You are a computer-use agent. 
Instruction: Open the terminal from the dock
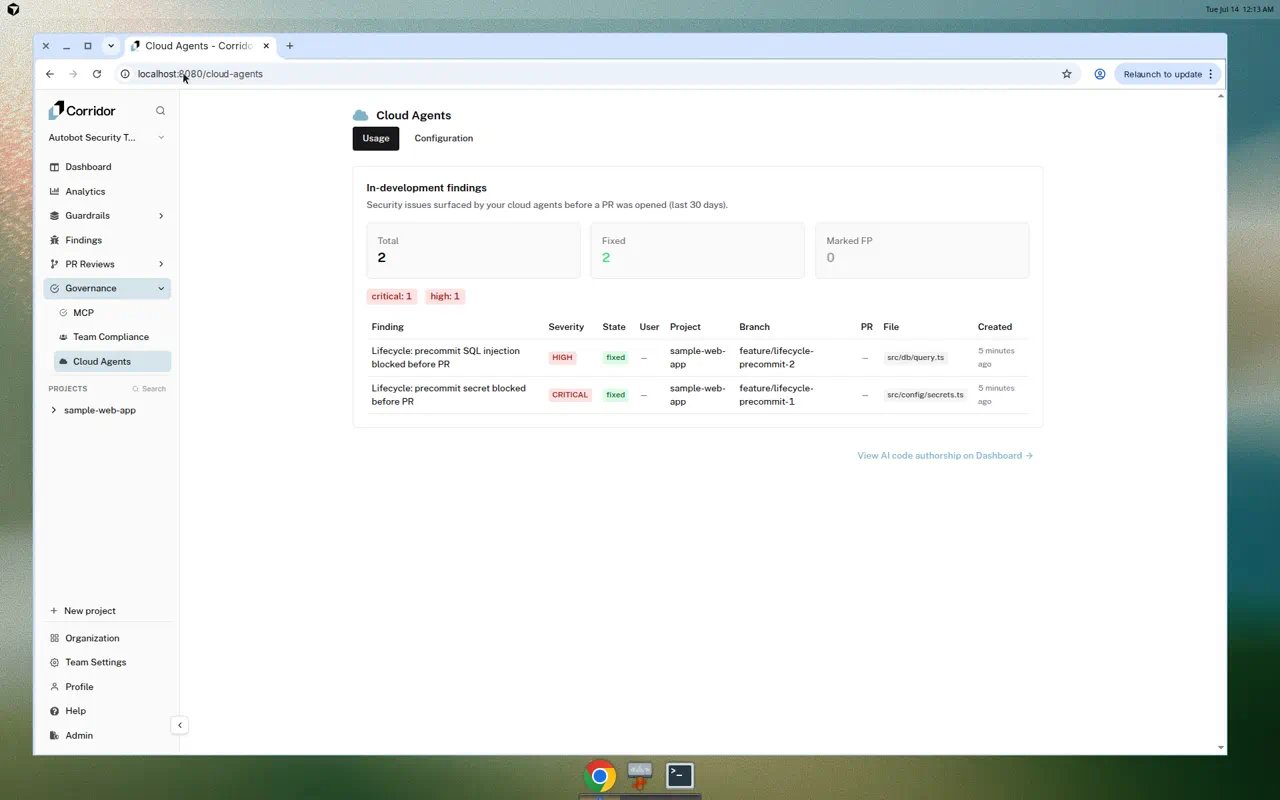click(680, 775)
